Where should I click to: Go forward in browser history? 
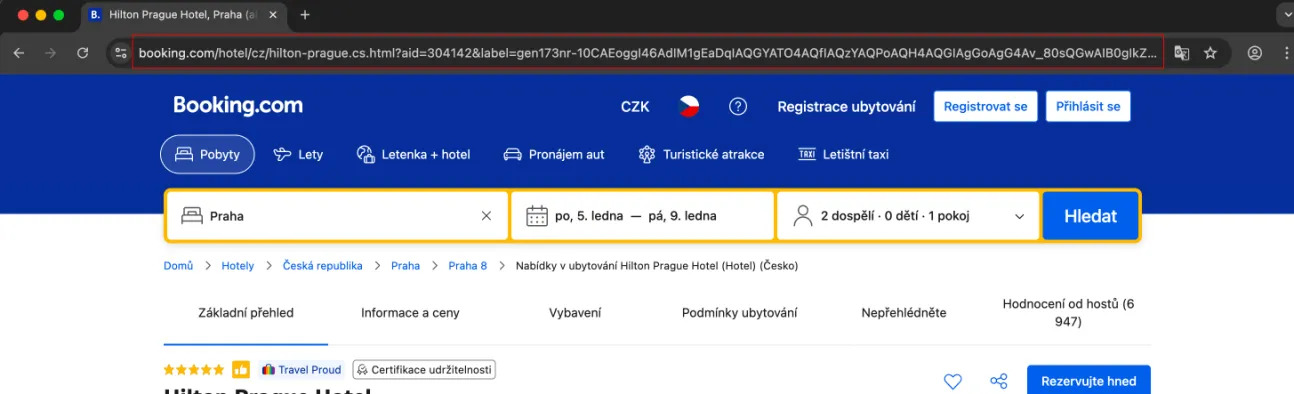[x=50, y=53]
